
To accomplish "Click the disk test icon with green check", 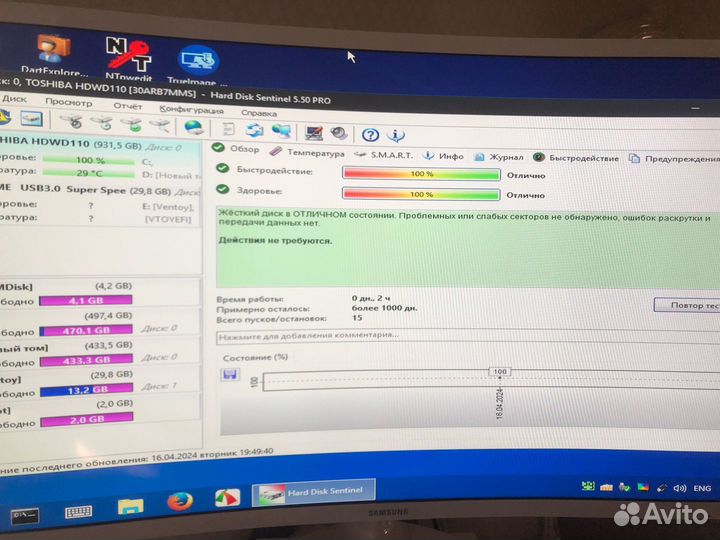I will [131, 124].
